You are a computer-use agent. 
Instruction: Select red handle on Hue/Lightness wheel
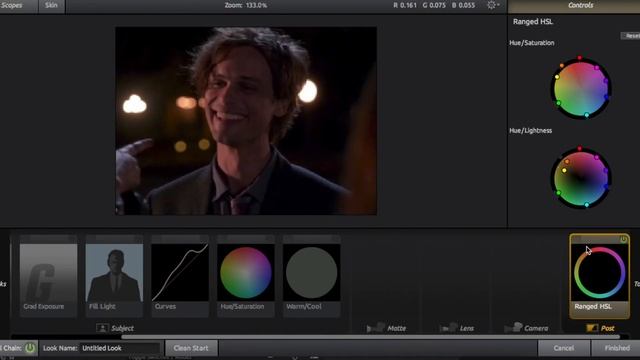(x=580, y=149)
